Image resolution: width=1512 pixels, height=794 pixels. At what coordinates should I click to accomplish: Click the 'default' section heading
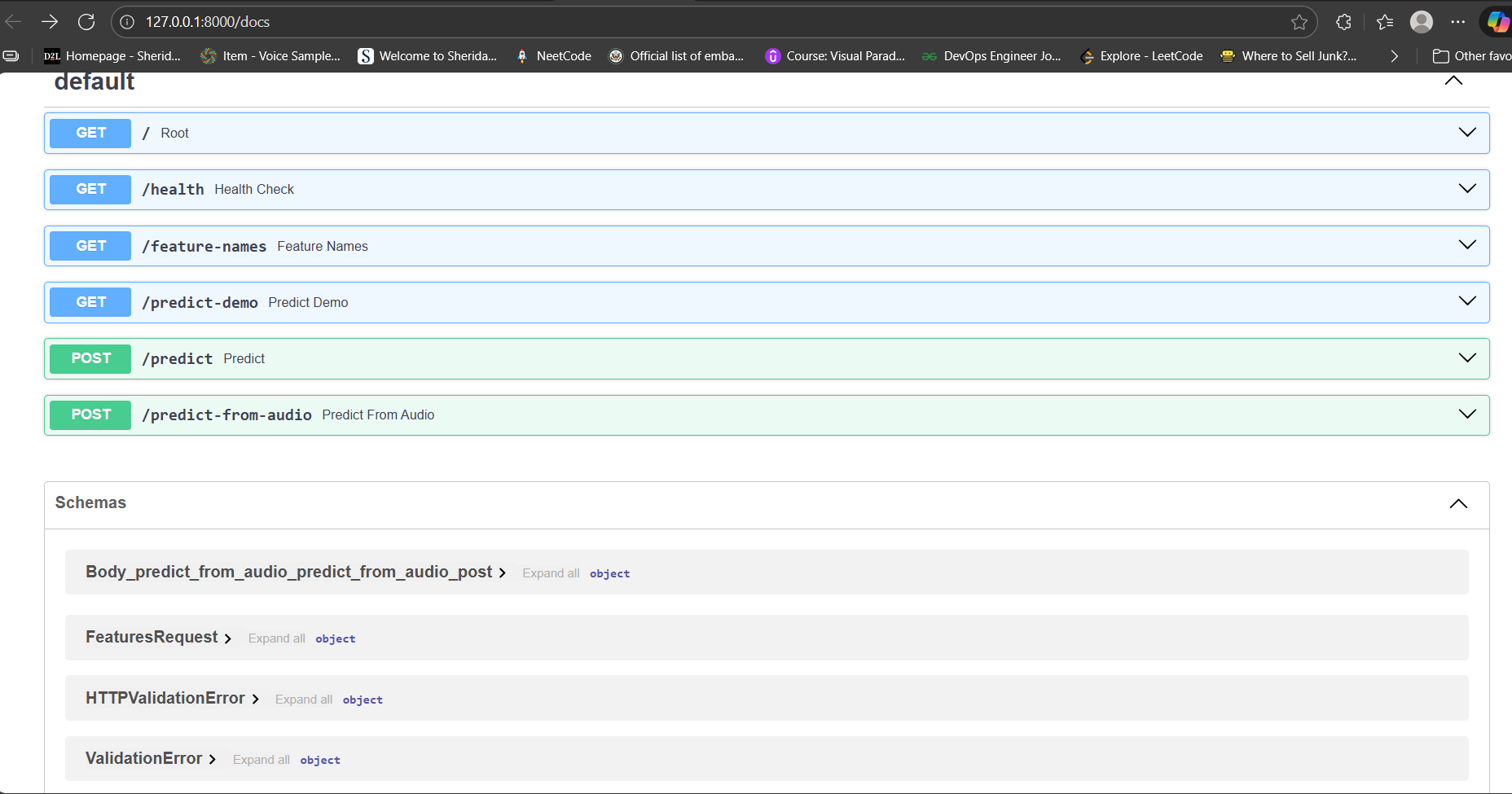pyautogui.click(x=94, y=81)
